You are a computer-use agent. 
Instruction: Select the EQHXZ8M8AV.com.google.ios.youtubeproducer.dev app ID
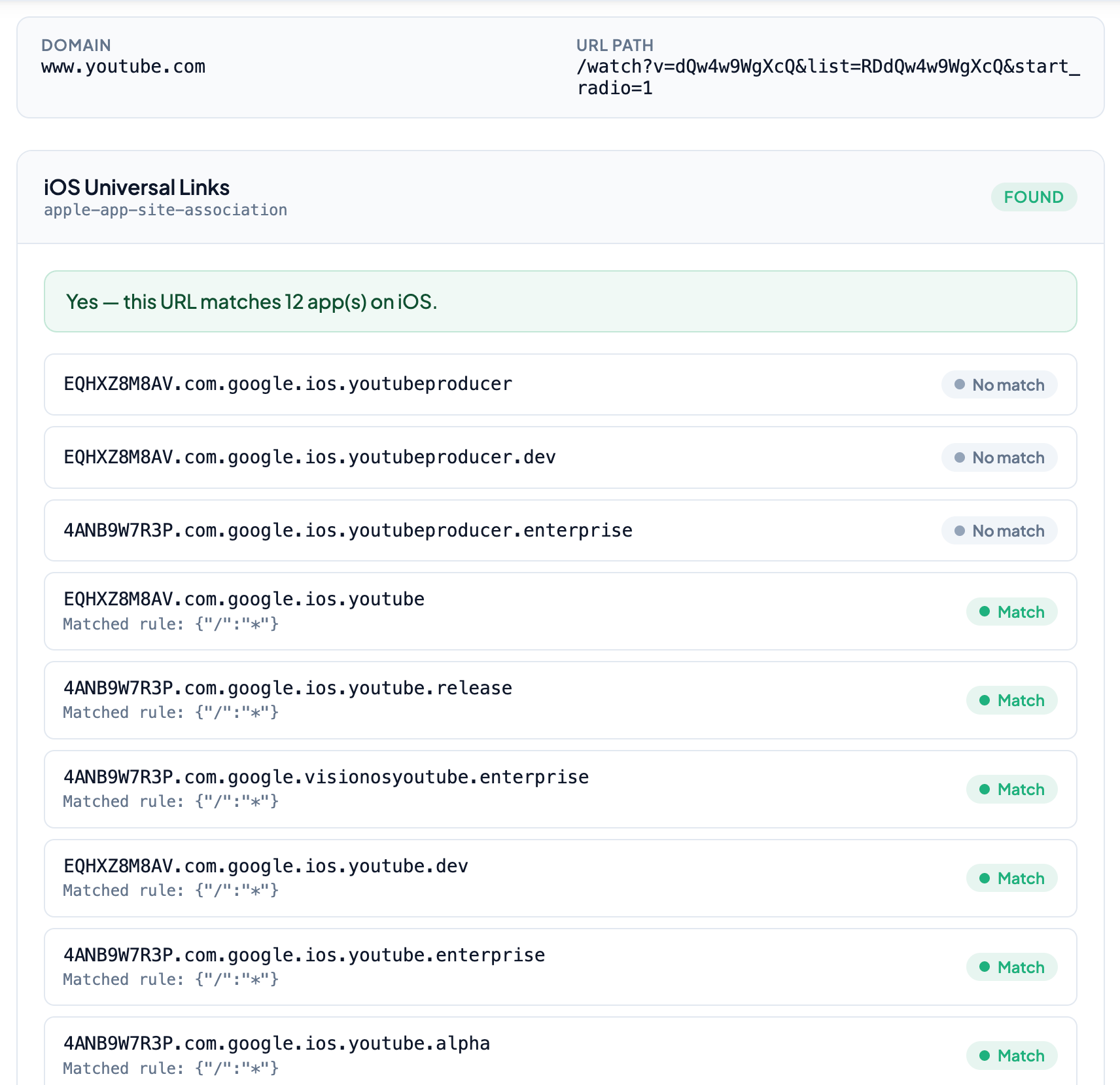[x=309, y=457]
